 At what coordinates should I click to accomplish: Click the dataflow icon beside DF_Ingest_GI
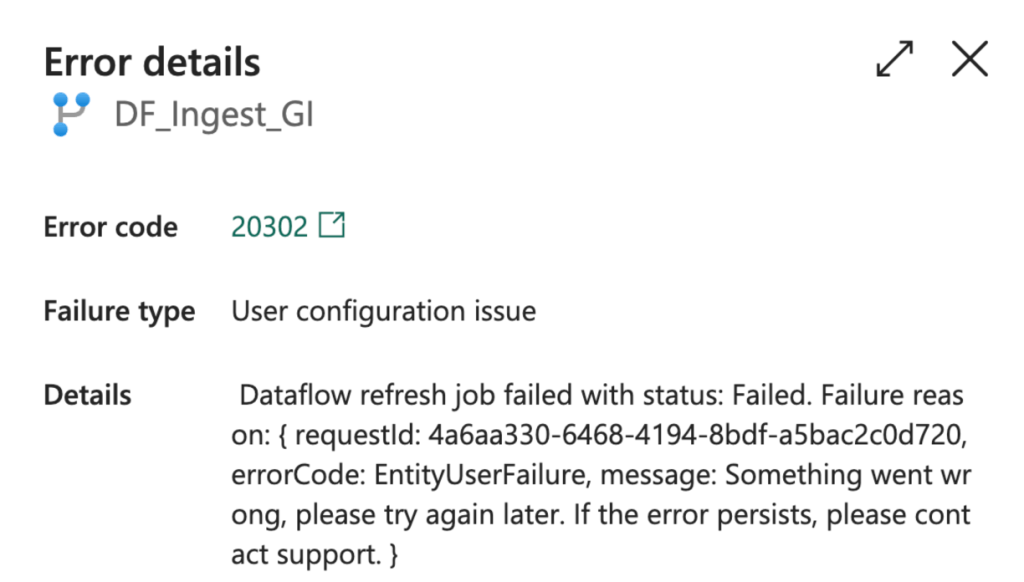tap(70, 115)
